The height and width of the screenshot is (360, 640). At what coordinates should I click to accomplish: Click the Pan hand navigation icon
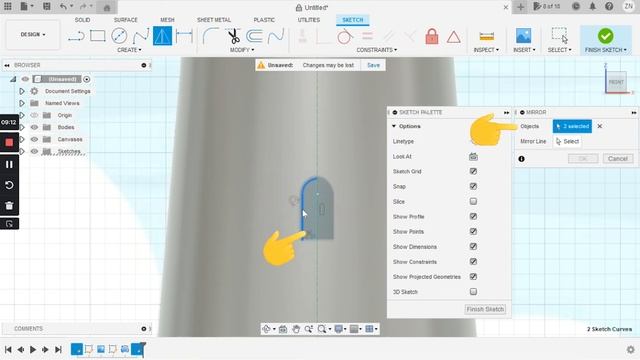coord(296,329)
